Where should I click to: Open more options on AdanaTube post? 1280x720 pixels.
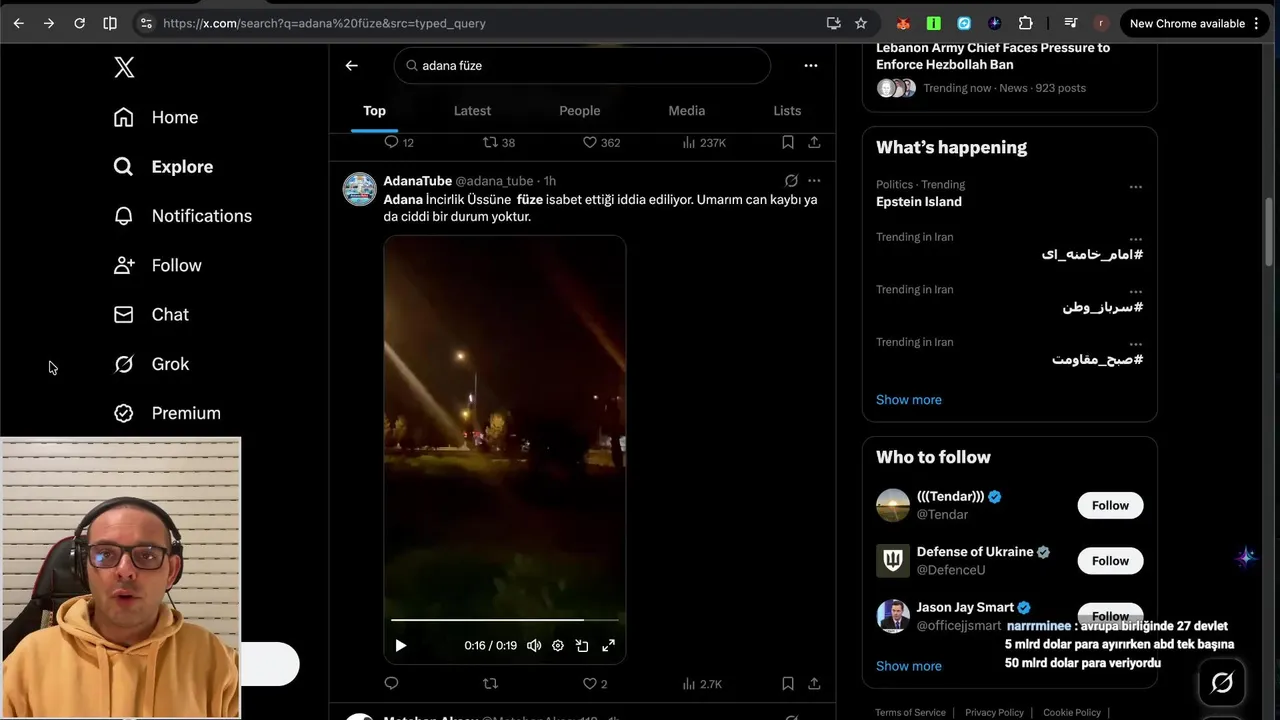[x=814, y=181]
